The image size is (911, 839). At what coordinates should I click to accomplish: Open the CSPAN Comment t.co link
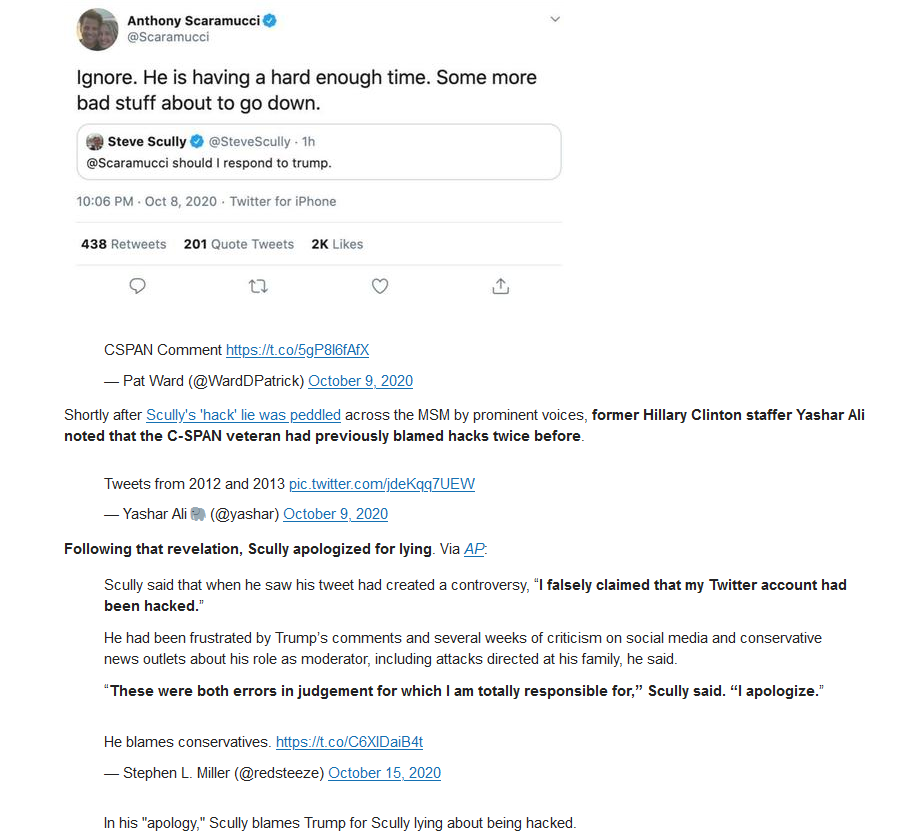pos(297,350)
